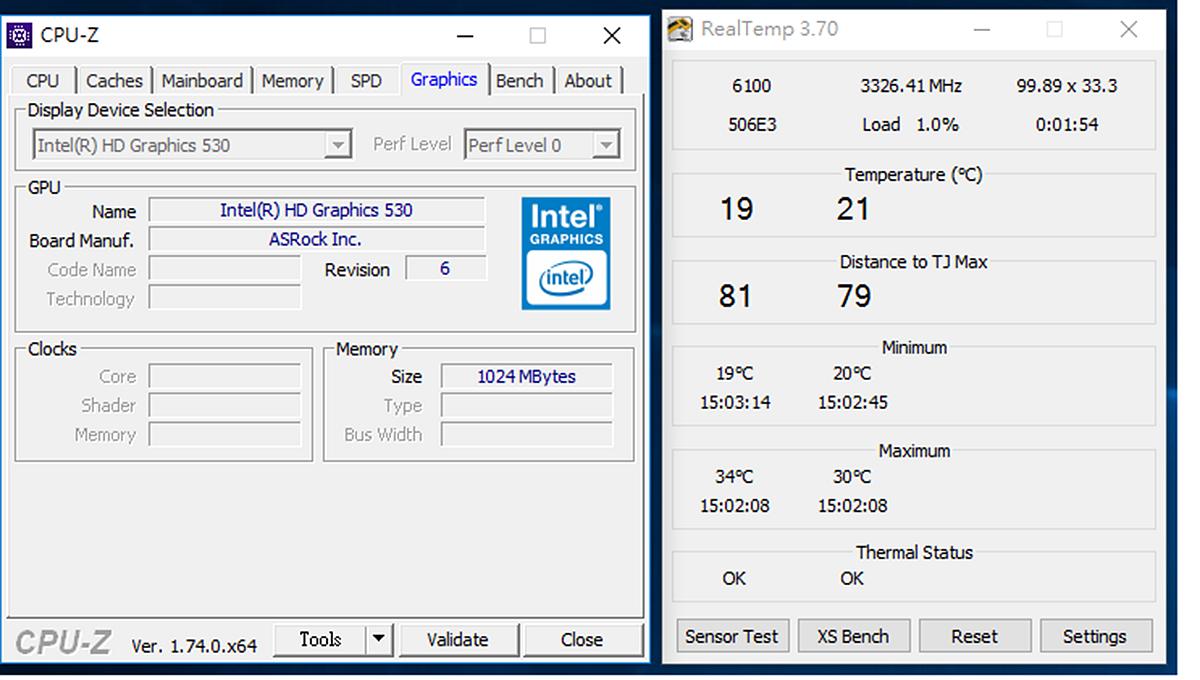Viewport: 1200px width, 680px height.
Task: Run the XS Bench benchmark
Action: (853, 636)
